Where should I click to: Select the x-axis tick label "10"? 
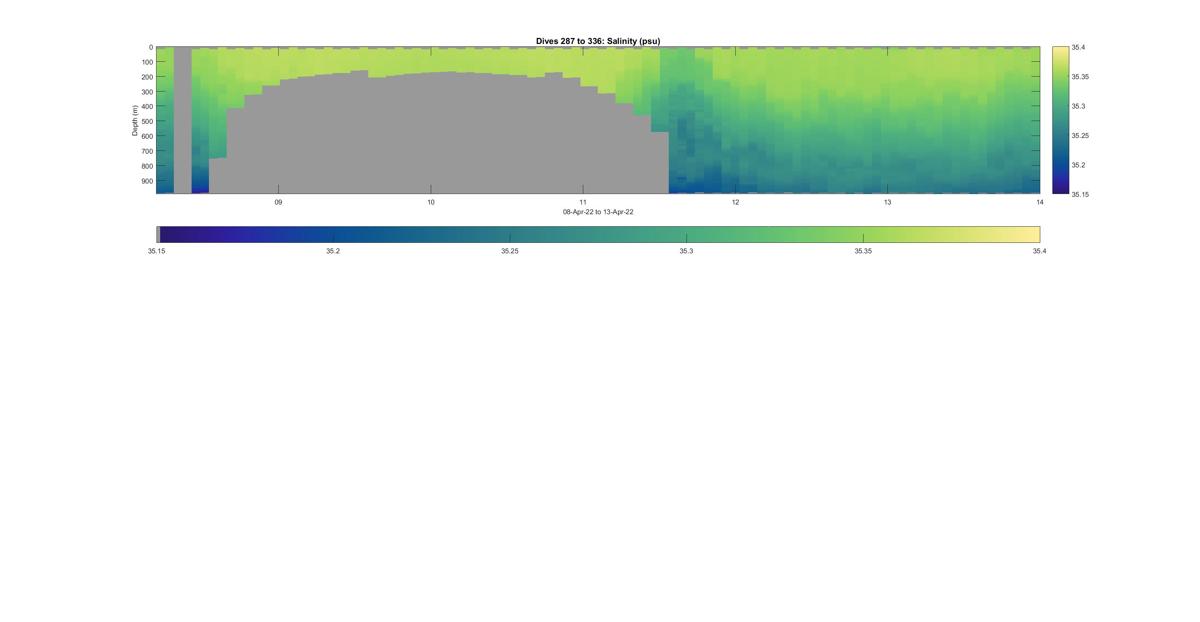431,202
